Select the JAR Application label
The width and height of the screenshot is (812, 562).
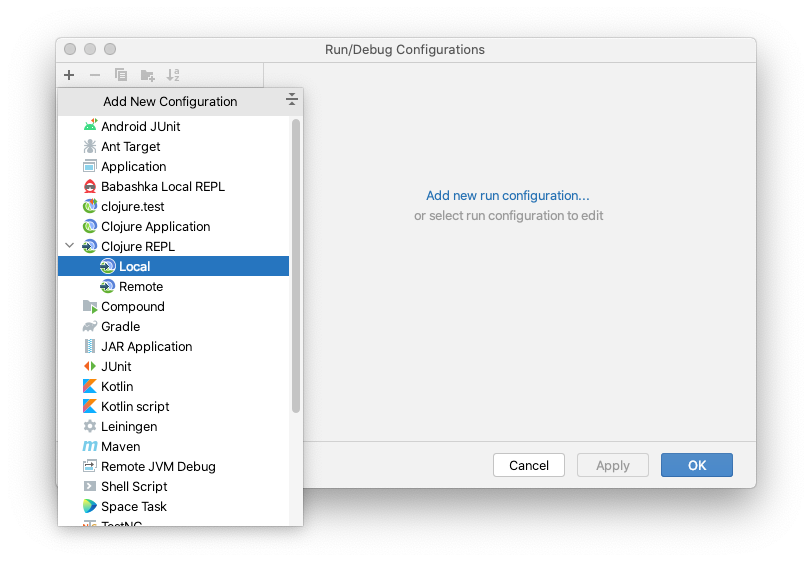[147, 347]
